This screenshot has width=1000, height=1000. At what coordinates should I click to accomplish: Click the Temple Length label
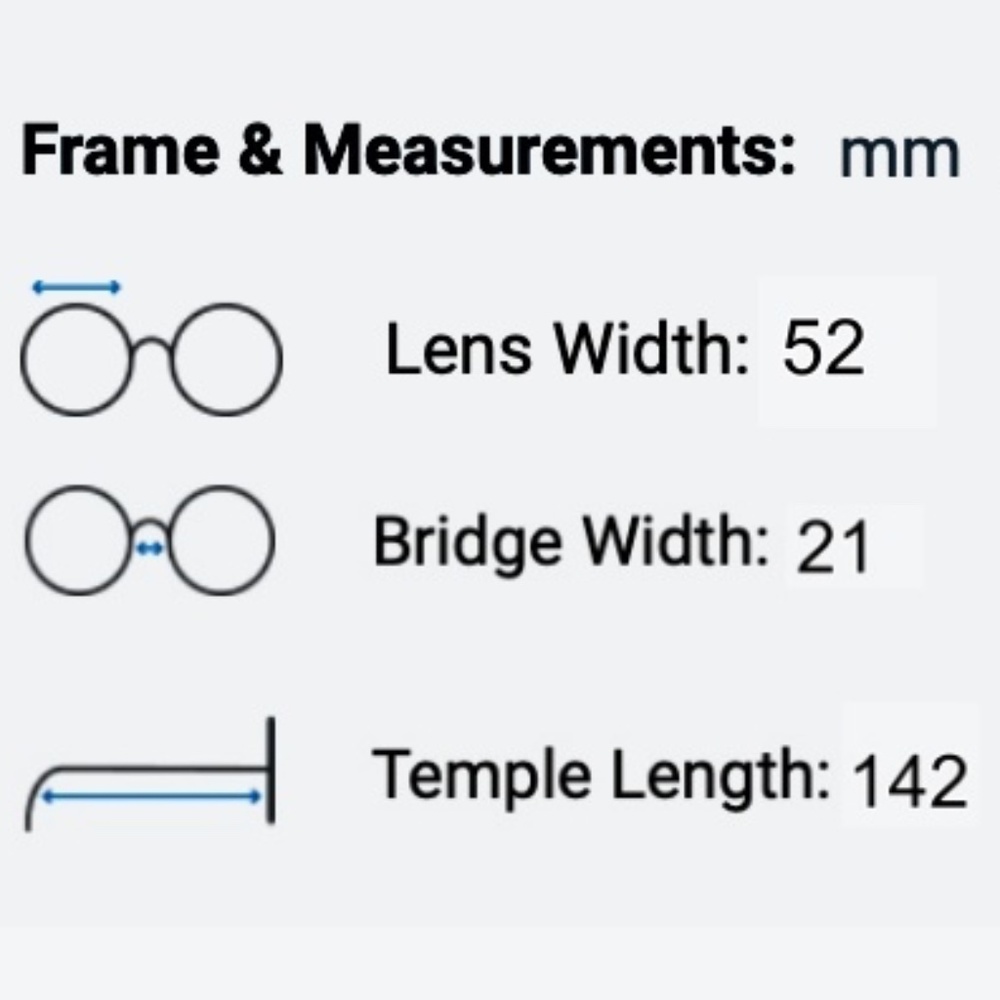pyautogui.click(x=601, y=775)
